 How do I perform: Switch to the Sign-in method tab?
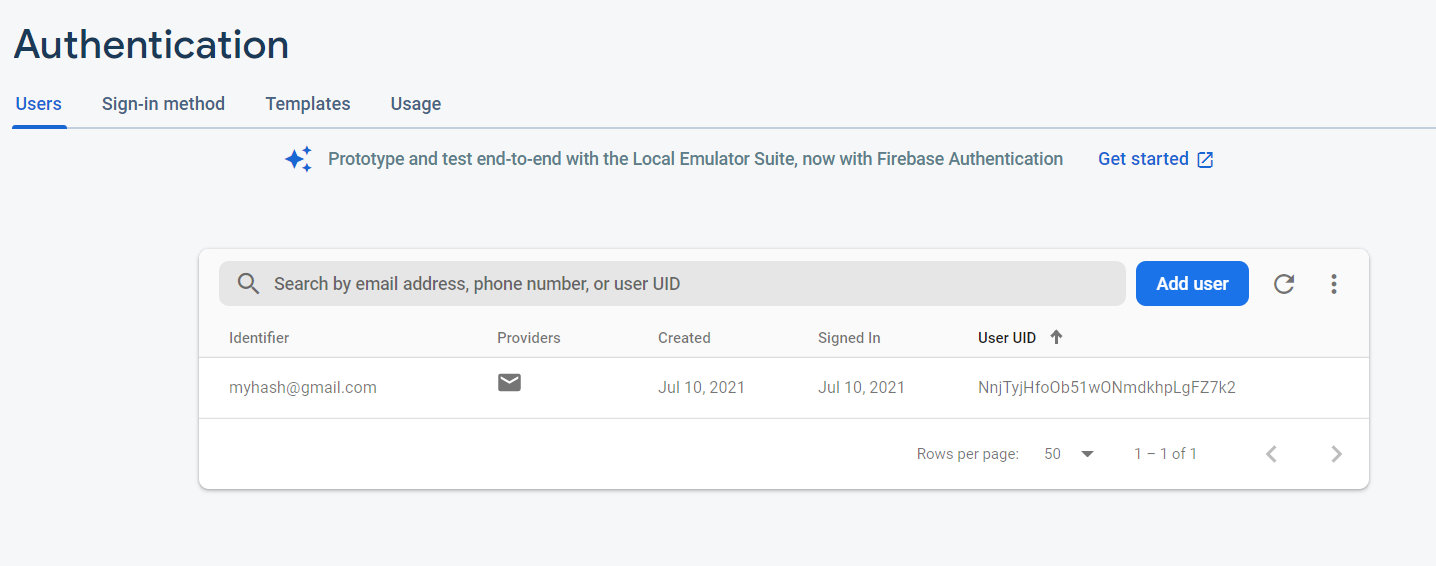click(x=163, y=104)
